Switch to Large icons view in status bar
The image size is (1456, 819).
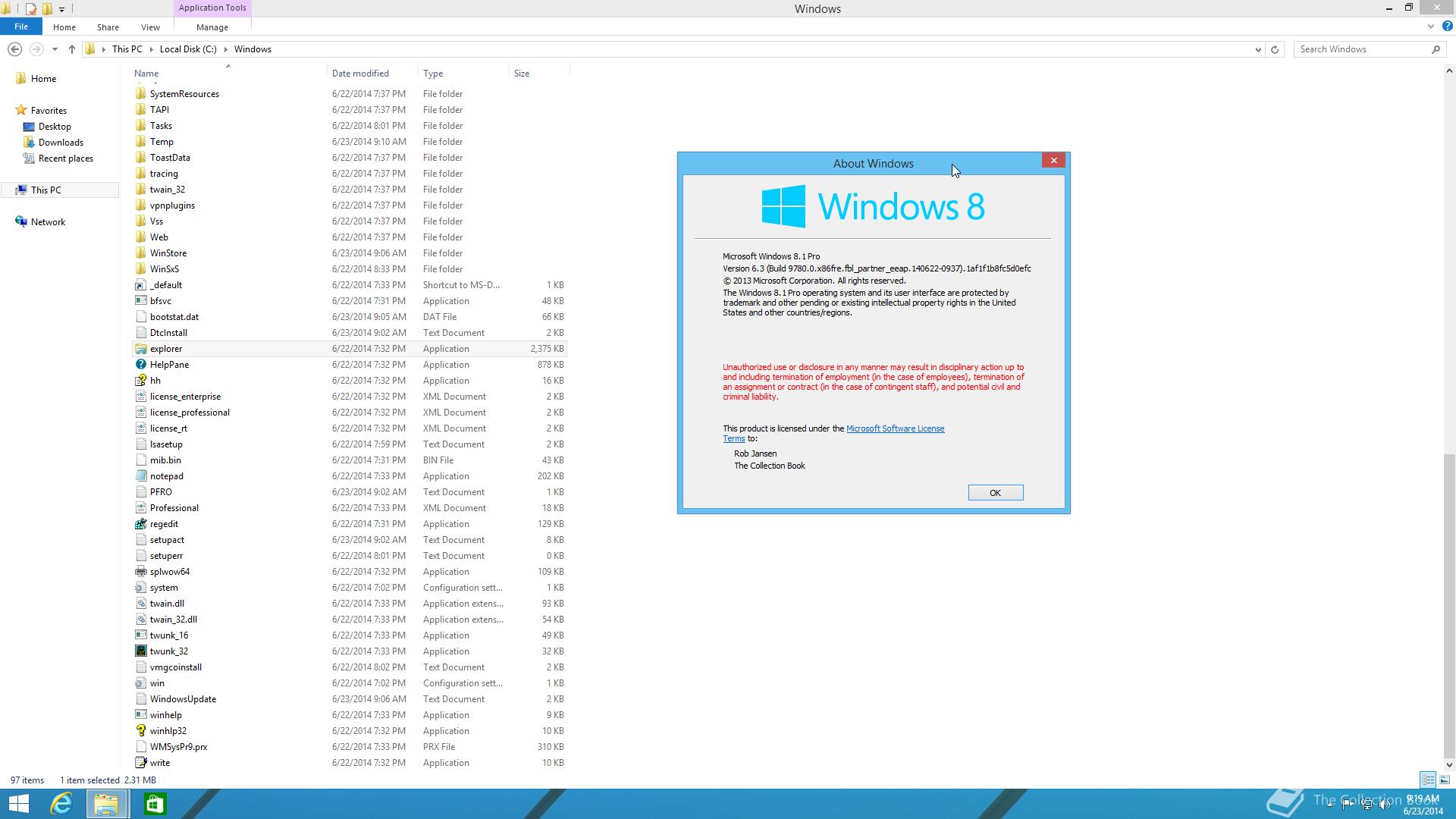pyautogui.click(x=1445, y=780)
